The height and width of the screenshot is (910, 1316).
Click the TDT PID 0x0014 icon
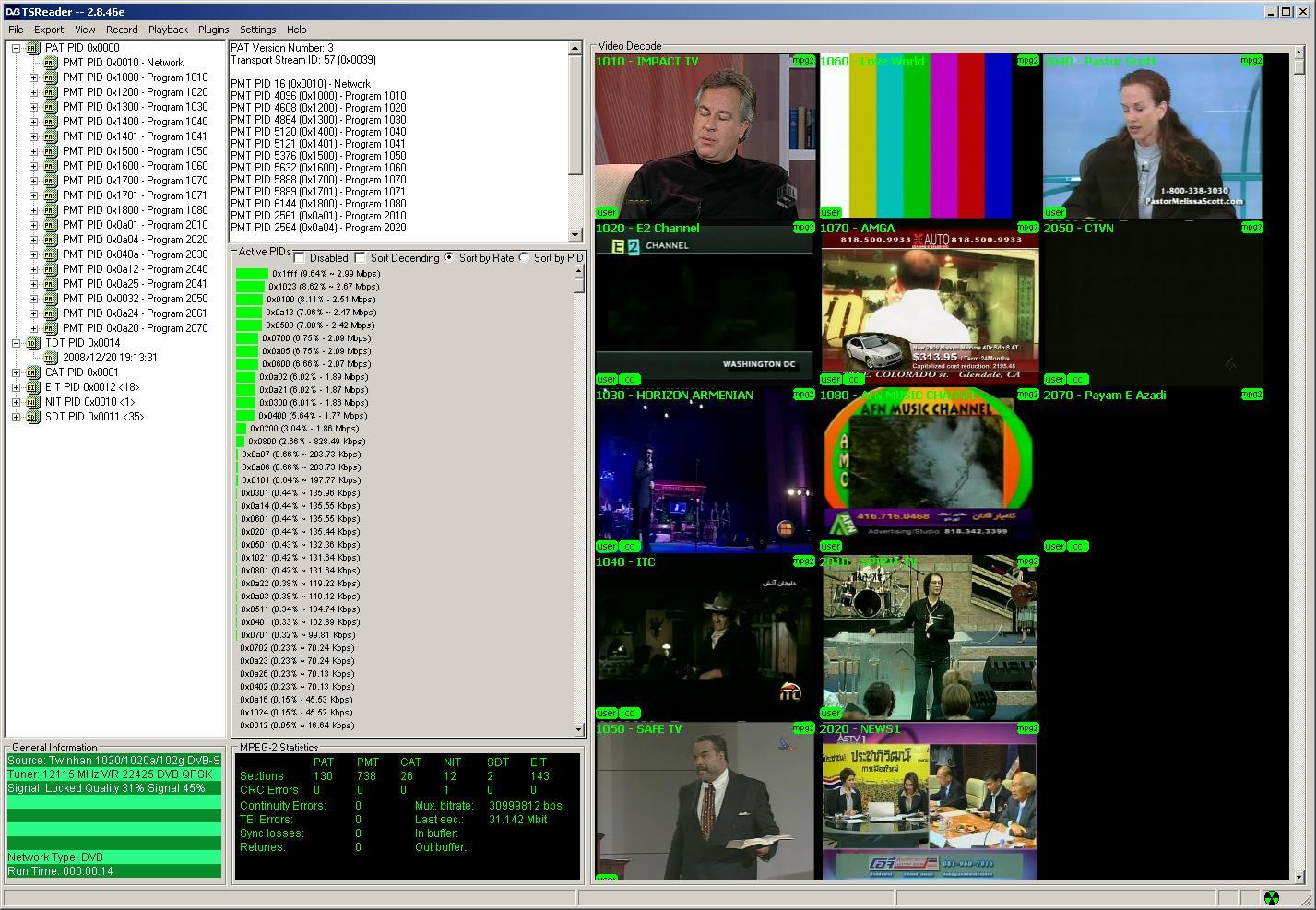click(33, 343)
